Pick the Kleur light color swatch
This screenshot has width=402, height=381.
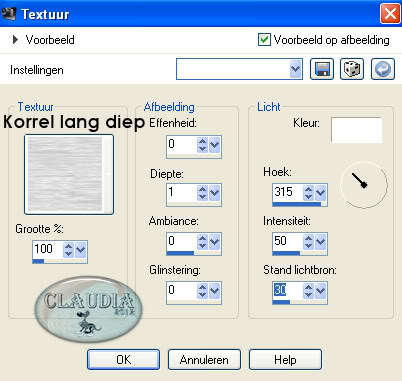click(x=356, y=130)
